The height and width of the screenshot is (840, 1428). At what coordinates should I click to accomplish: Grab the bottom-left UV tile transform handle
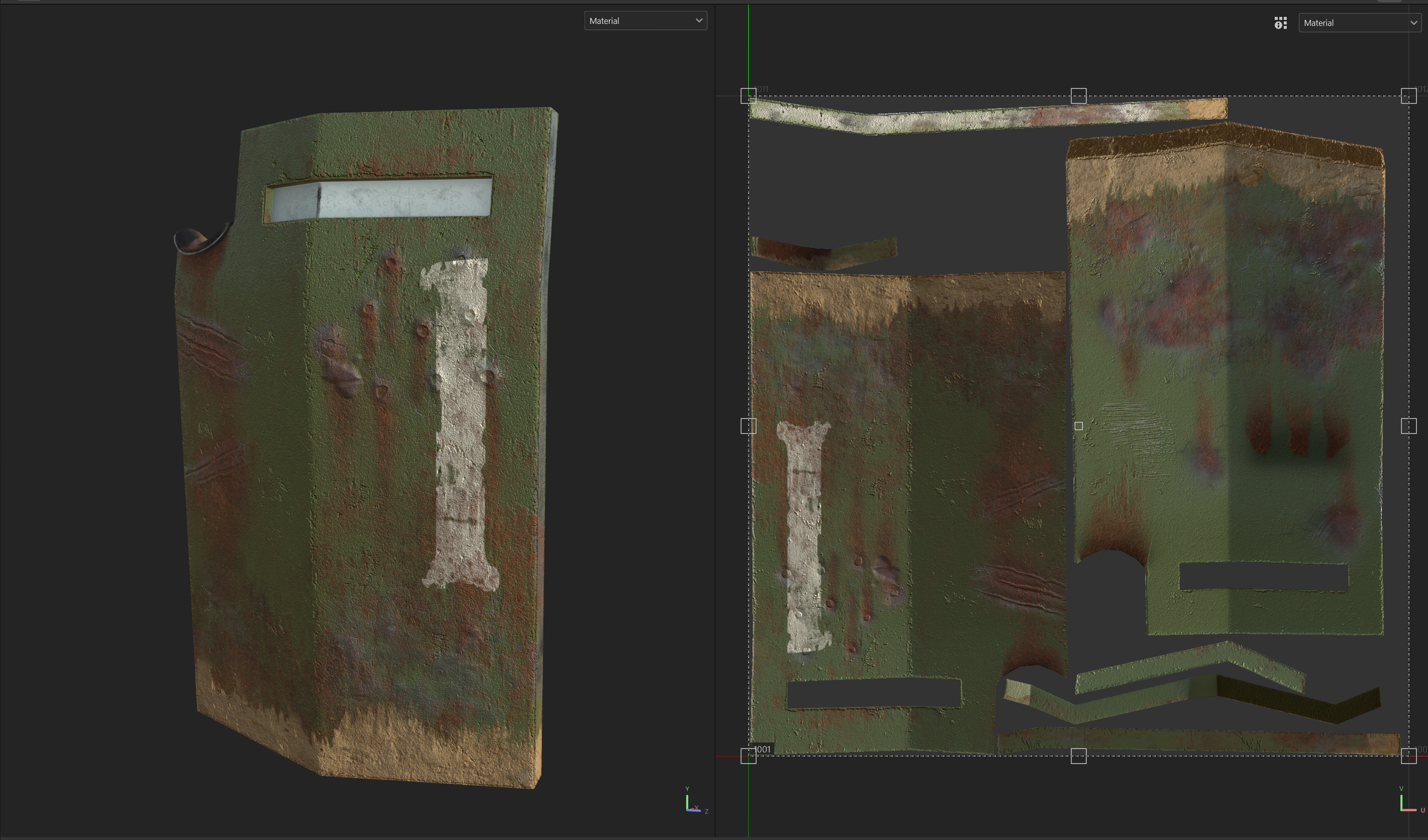tap(748, 756)
